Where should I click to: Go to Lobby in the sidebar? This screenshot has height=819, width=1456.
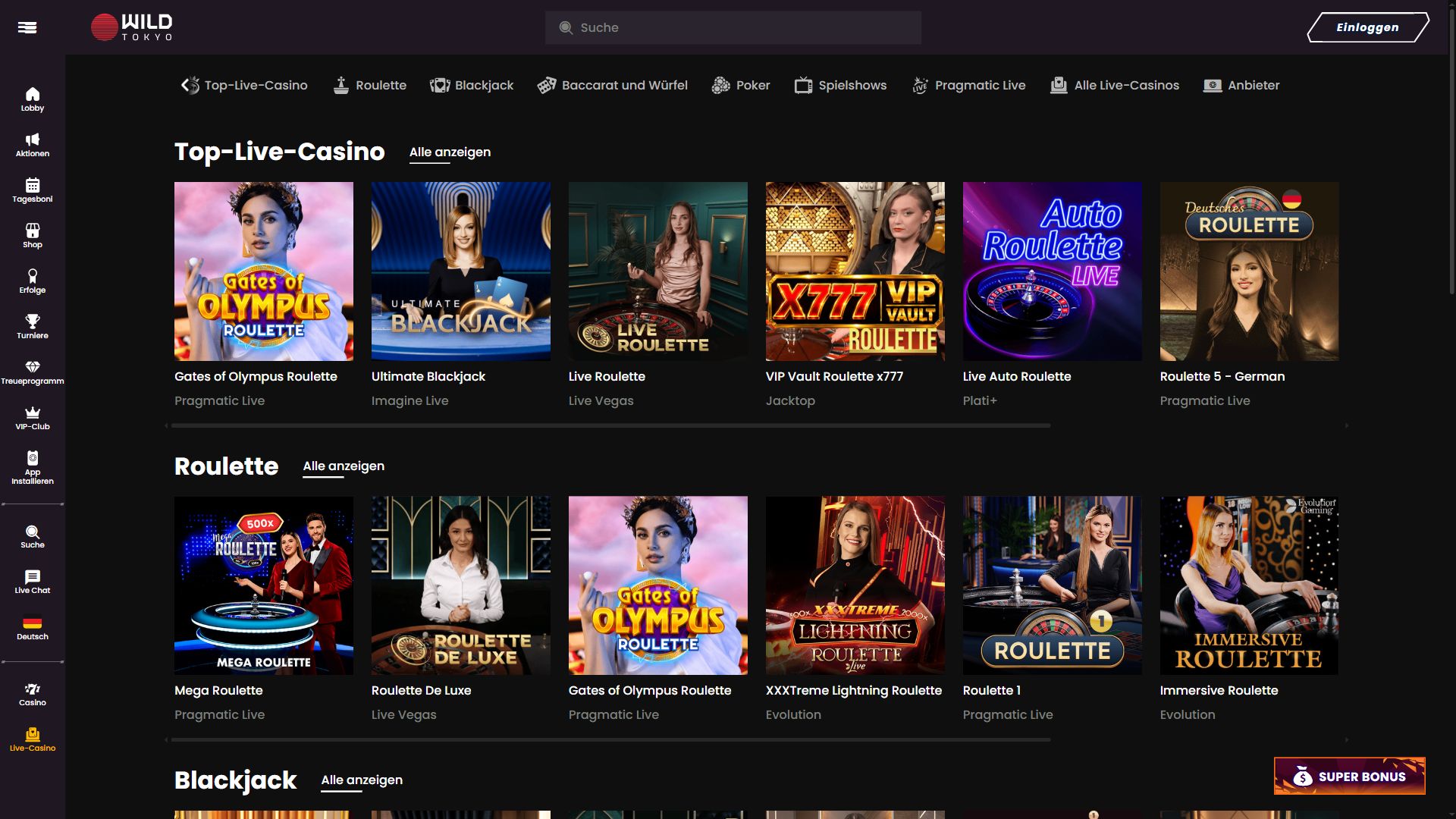33,99
